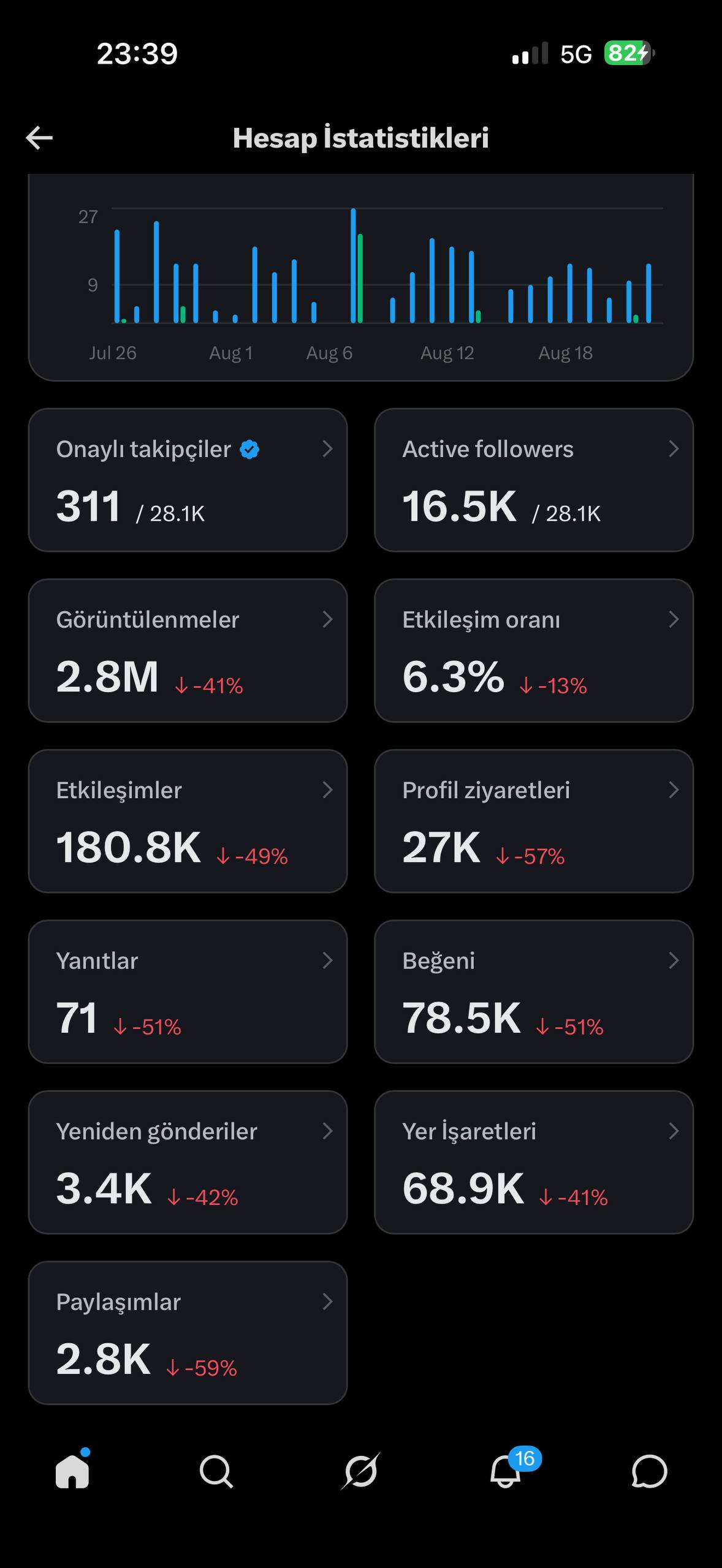Open the Yanıtlar 71 card

coord(188,992)
